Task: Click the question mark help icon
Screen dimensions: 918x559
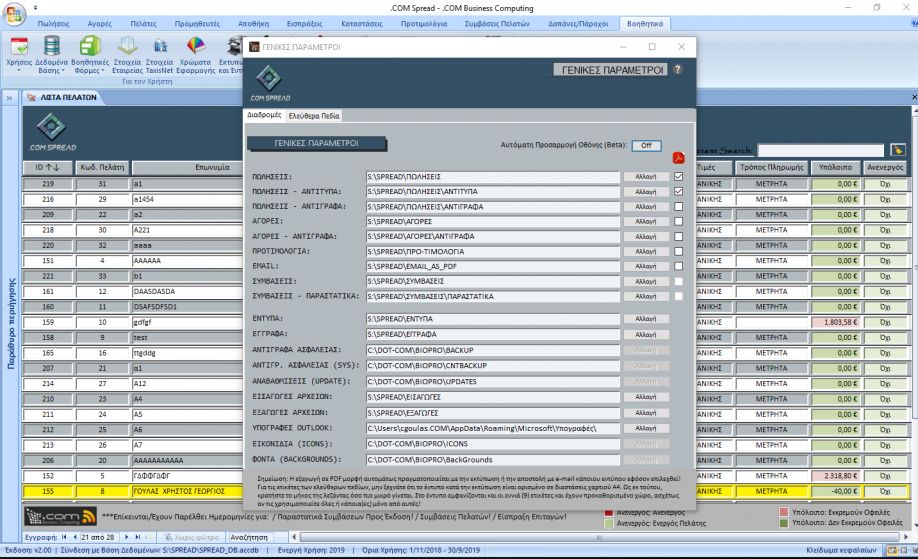Action: (677, 69)
